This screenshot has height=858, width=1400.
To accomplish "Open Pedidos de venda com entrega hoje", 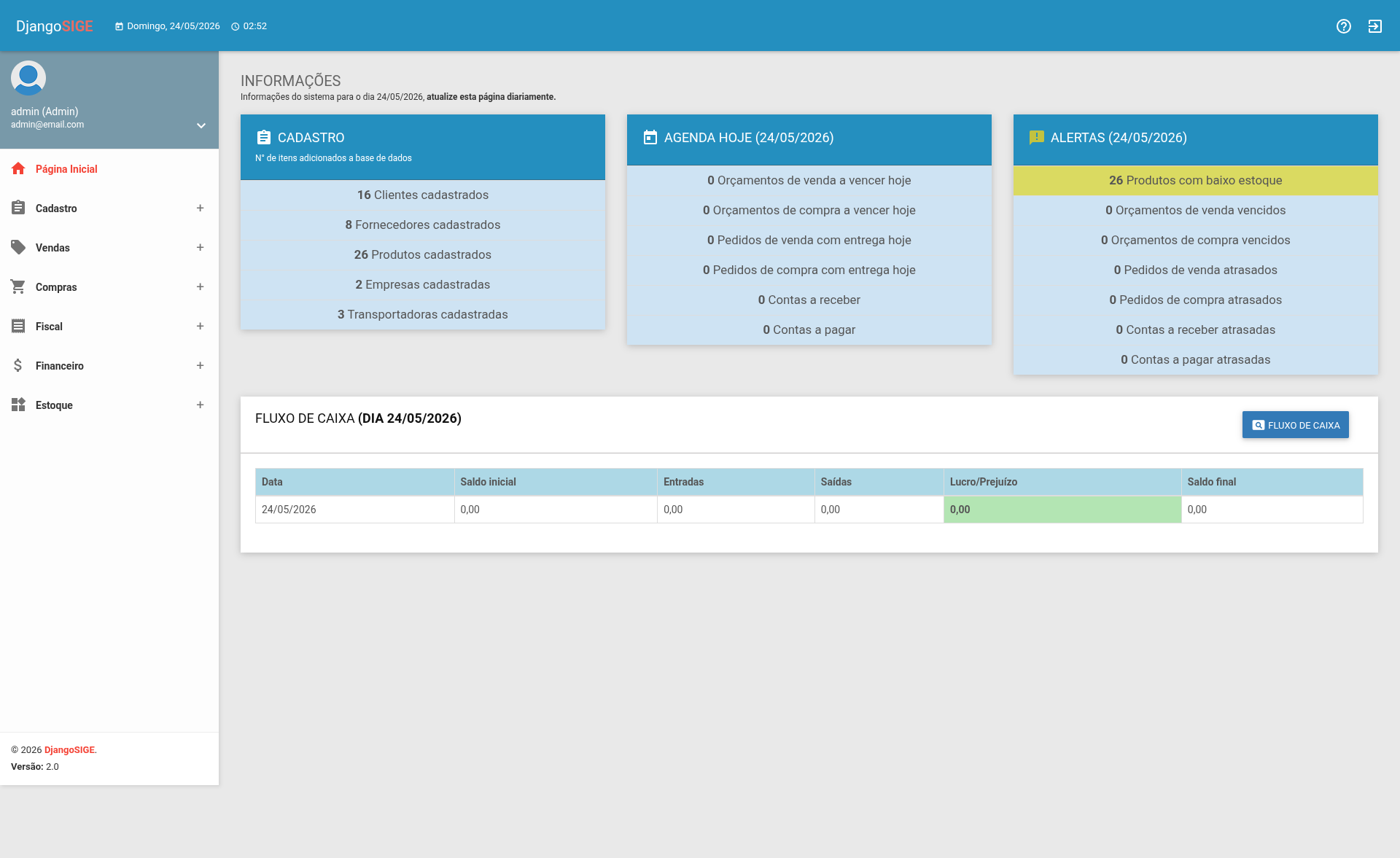I will click(809, 241).
